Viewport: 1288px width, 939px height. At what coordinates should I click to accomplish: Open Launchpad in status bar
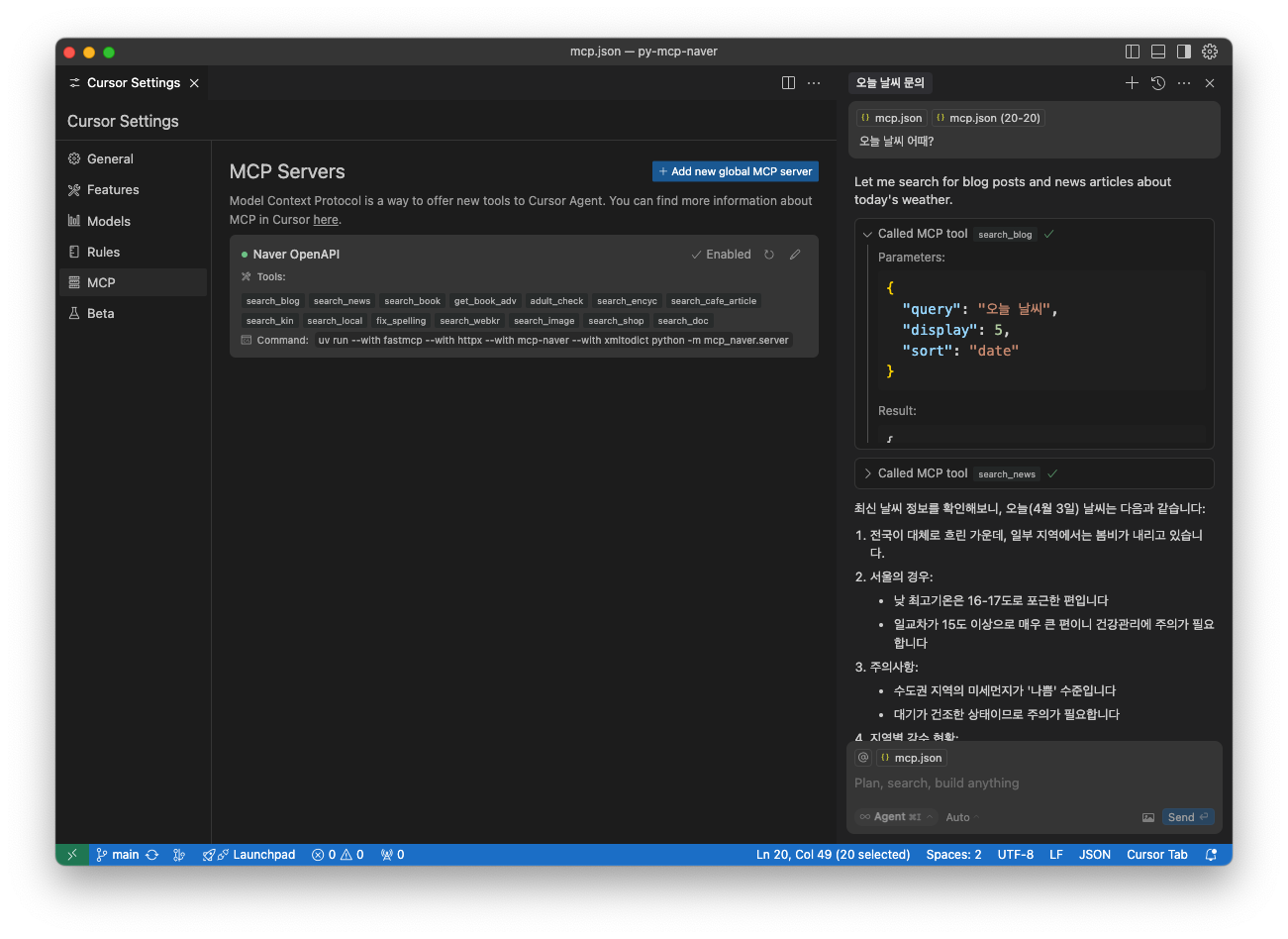coord(249,855)
